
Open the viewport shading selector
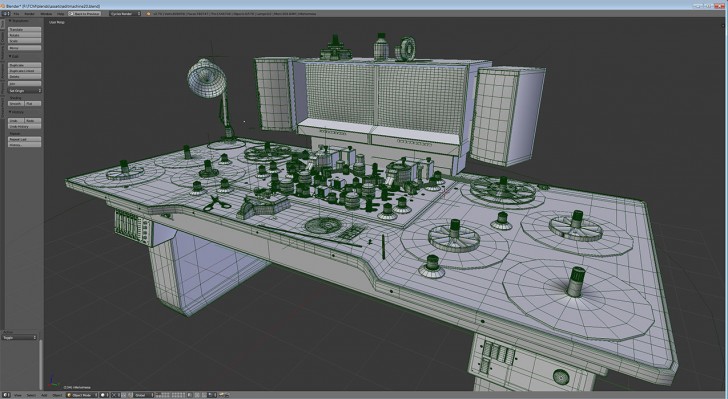click(104, 395)
